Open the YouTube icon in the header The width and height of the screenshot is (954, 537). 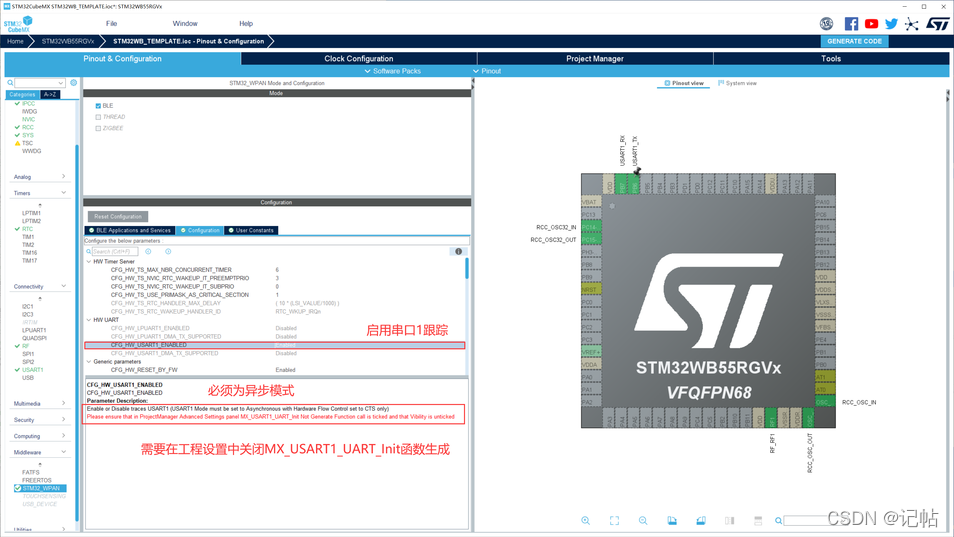coord(871,24)
